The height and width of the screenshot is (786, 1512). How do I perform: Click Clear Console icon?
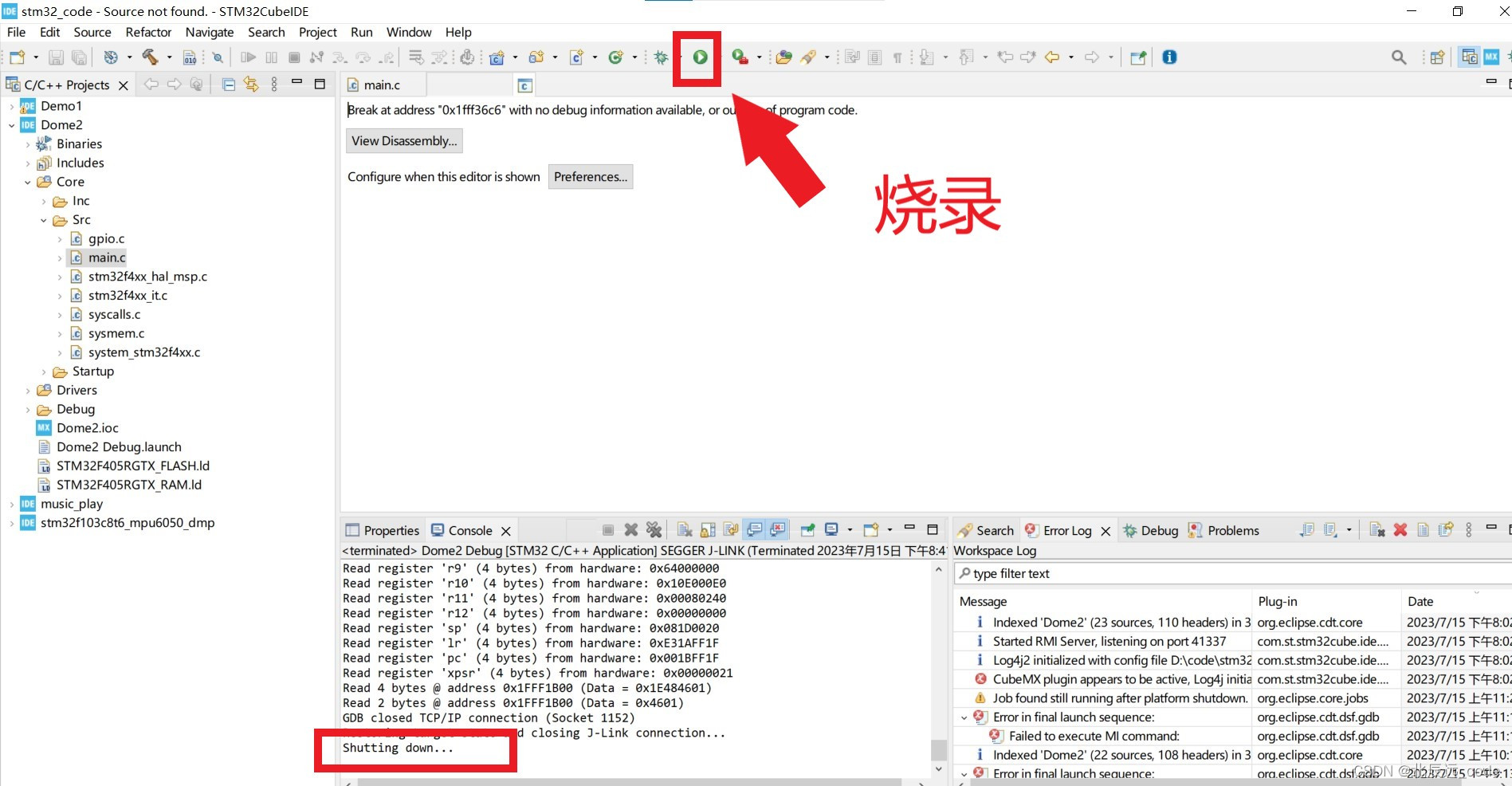pyautogui.click(x=685, y=530)
